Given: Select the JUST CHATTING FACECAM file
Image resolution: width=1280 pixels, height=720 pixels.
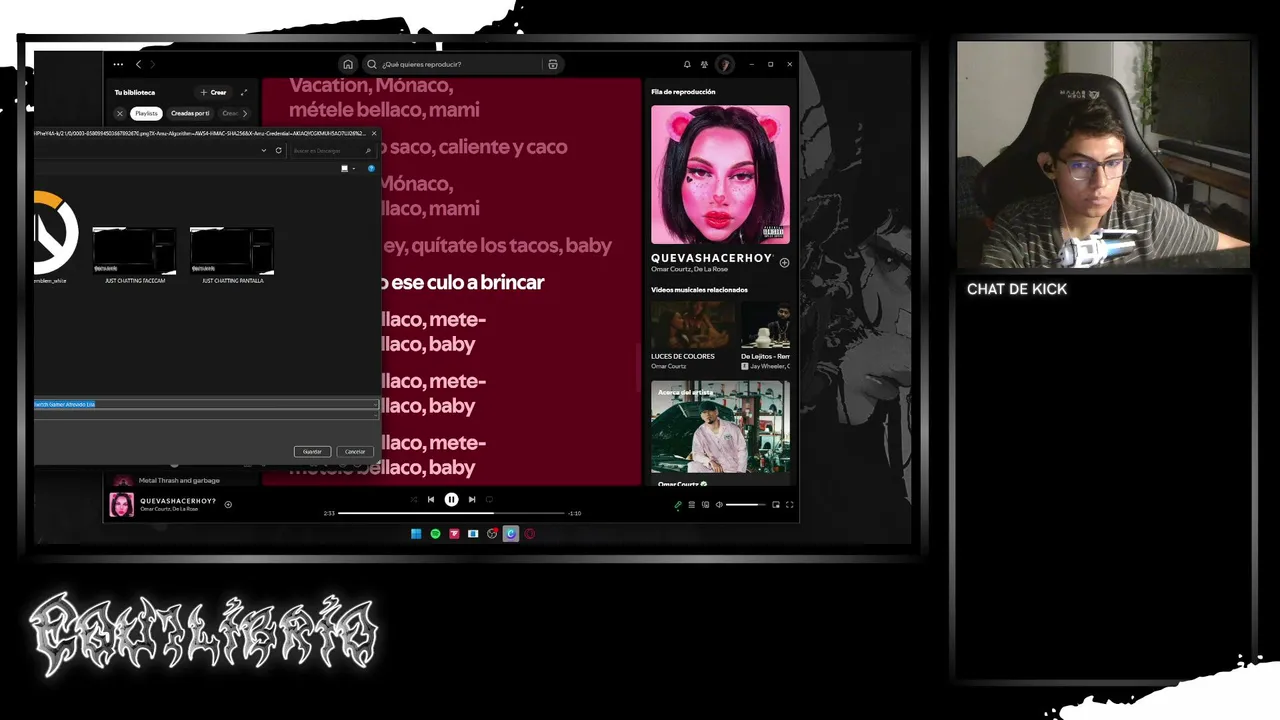Looking at the screenshot, I should pyautogui.click(x=134, y=256).
